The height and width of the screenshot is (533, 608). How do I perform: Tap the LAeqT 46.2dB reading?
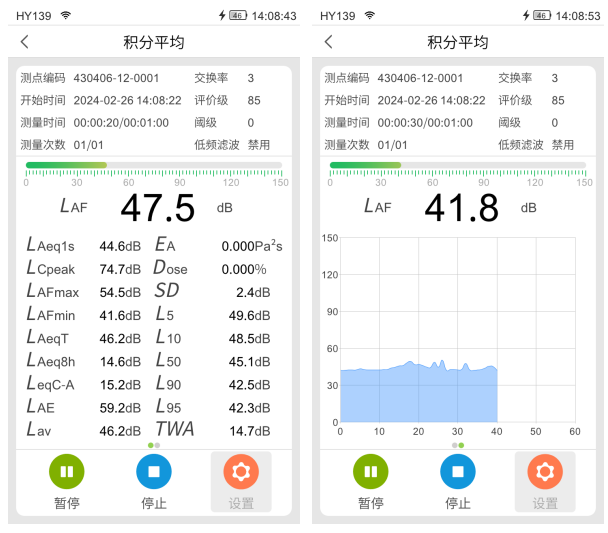(x=84, y=339)
